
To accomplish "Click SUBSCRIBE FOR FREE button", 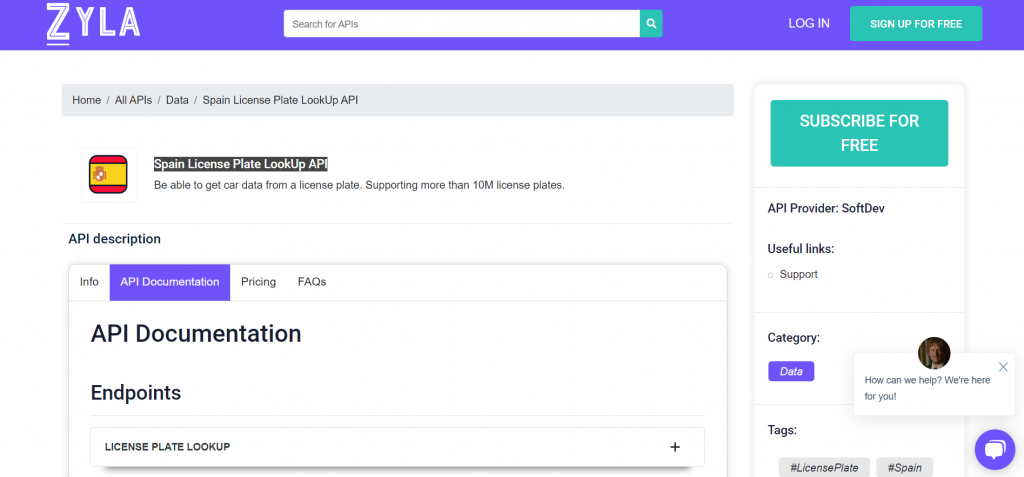I will [x=859, y=133].
